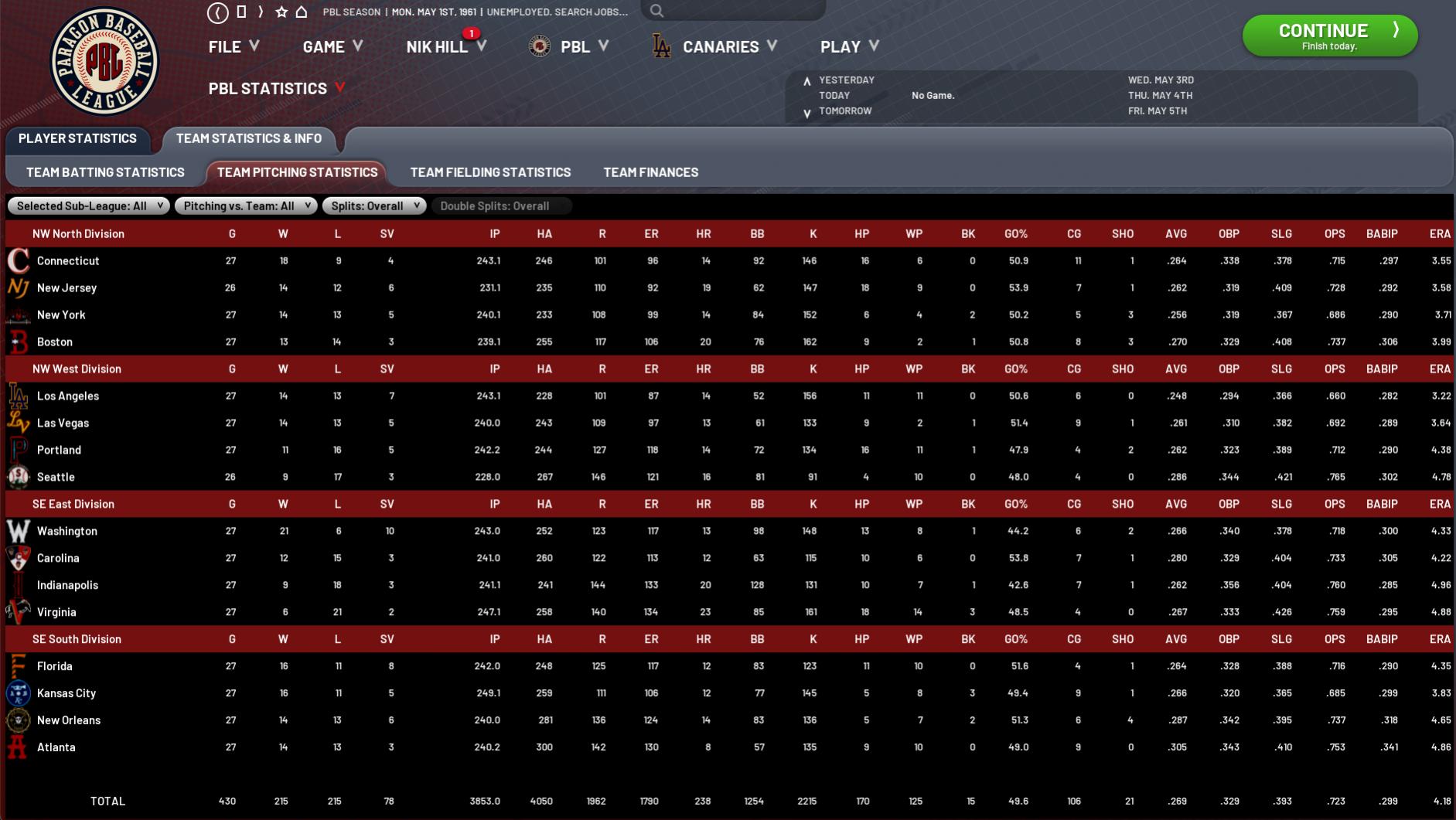Click the Kansas City team logo

(19, 693)
